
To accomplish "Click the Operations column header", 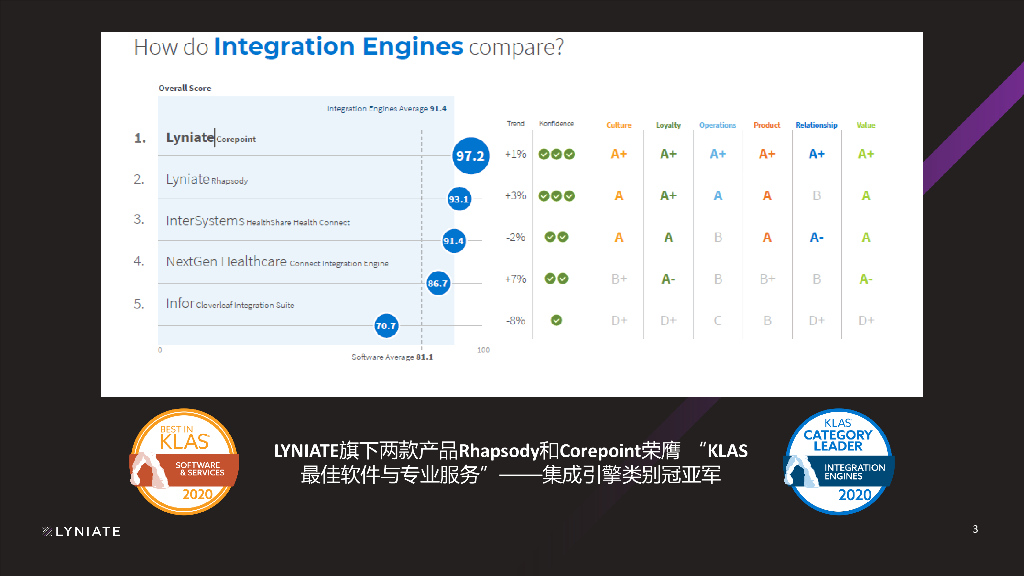I will tap(718, 125).
